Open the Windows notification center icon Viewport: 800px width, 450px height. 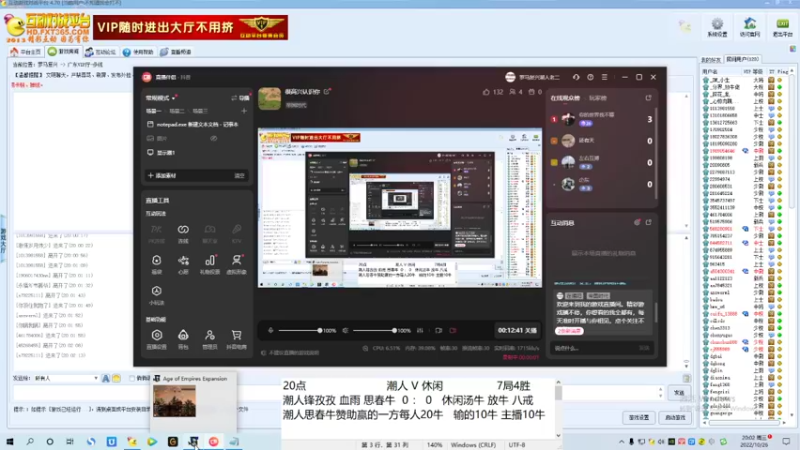pyautogui.click(x=786, y=442)
